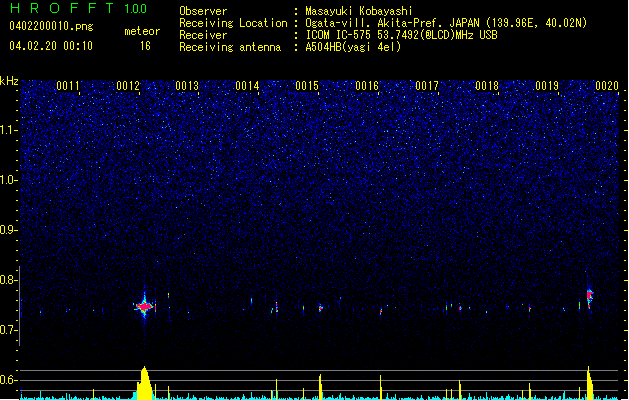
Task: Click the 'meteor' label
Action: 142,31
